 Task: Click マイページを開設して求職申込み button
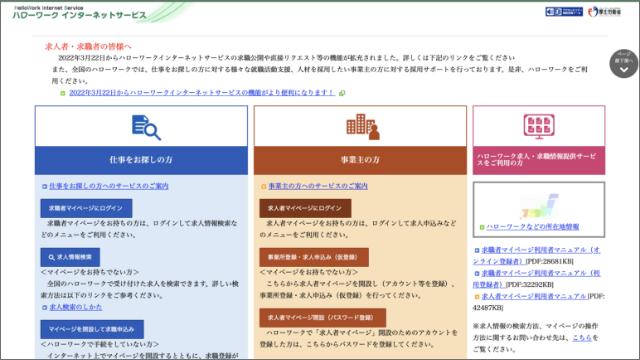(x=92, y=329)
